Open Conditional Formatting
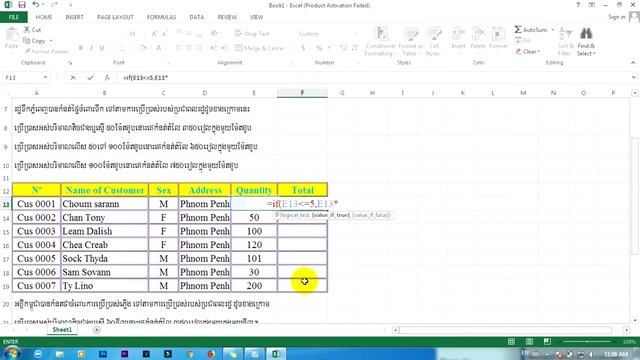 click(380, 42)
